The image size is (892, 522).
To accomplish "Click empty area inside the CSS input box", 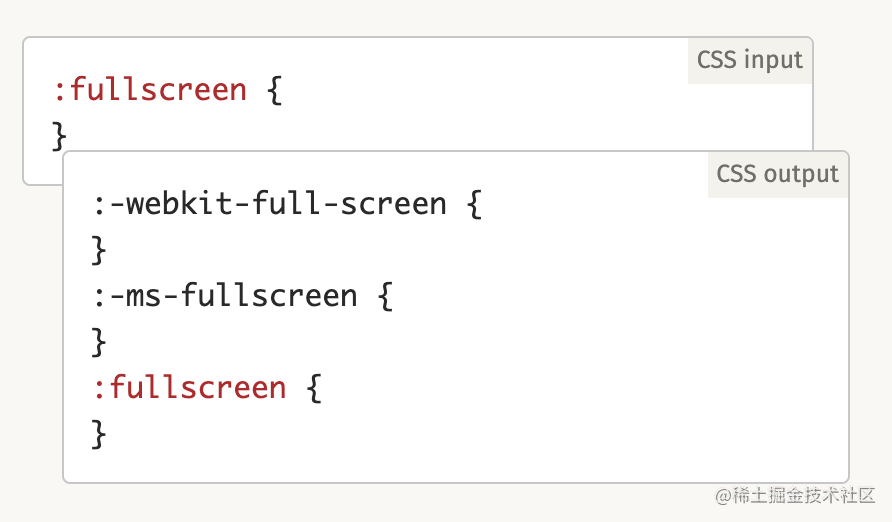I will (x=455, y=114).
